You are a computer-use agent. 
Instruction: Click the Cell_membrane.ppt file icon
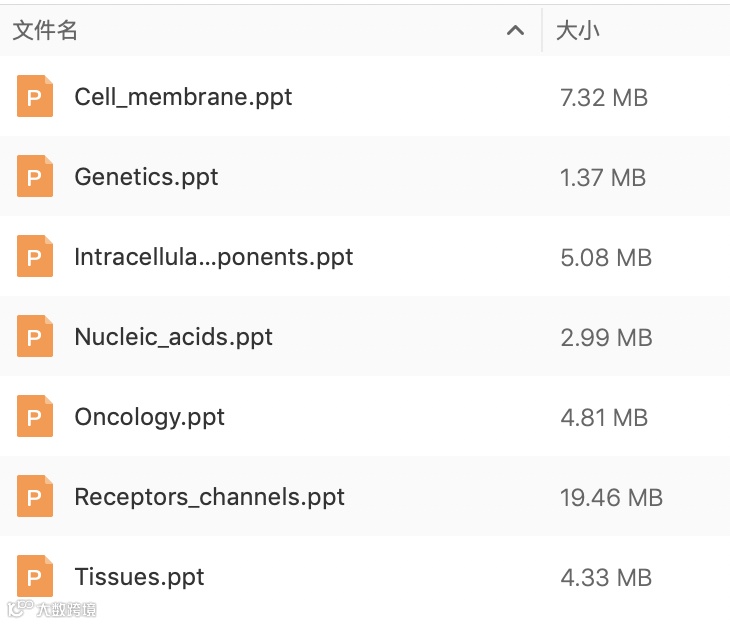[35, 97]
